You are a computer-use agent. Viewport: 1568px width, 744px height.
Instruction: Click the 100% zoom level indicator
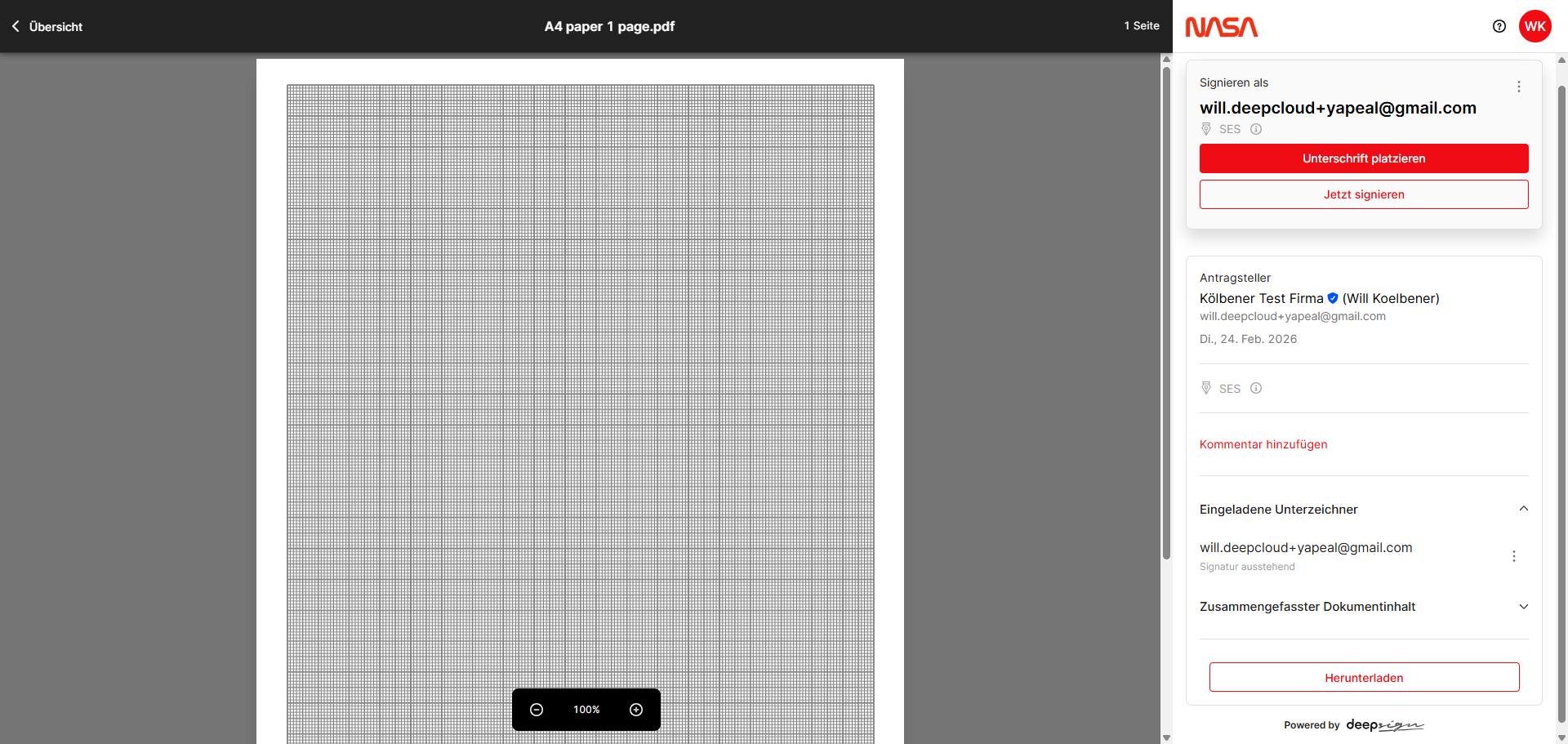[586, 710]
